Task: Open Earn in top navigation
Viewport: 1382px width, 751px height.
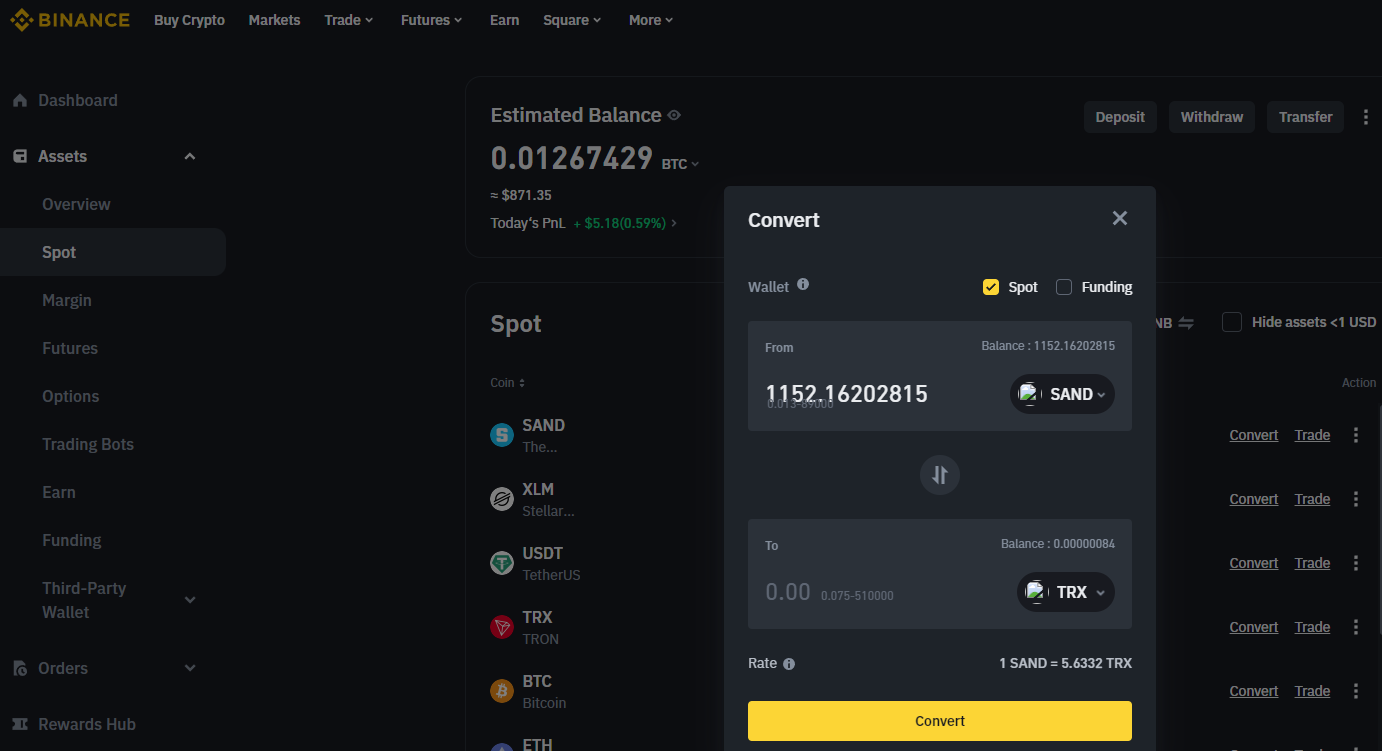Action: click(x=504, y=20)
